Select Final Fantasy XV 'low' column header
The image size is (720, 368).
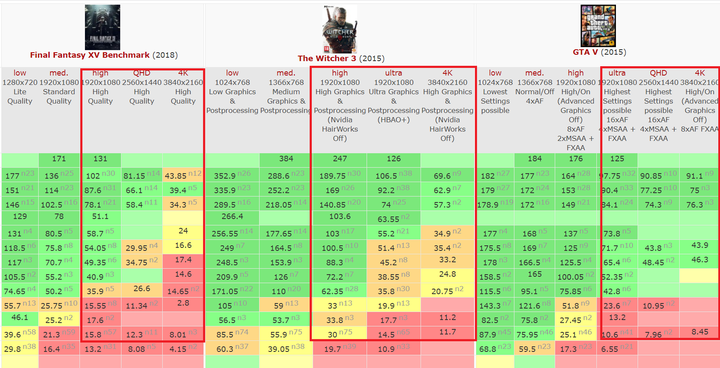(20, 73)
